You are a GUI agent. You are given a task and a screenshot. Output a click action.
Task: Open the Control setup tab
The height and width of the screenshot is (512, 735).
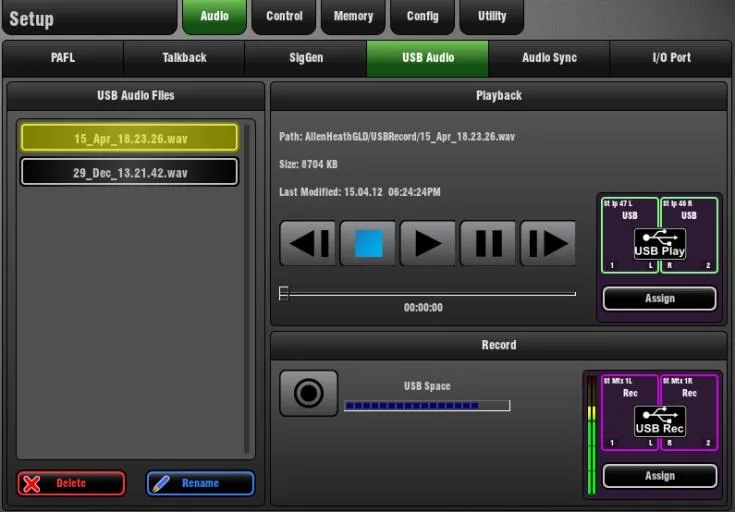[x=284, y=17]
